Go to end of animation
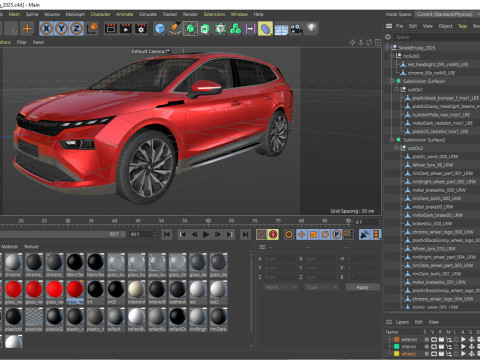480x360 pixels. (245, 235)
